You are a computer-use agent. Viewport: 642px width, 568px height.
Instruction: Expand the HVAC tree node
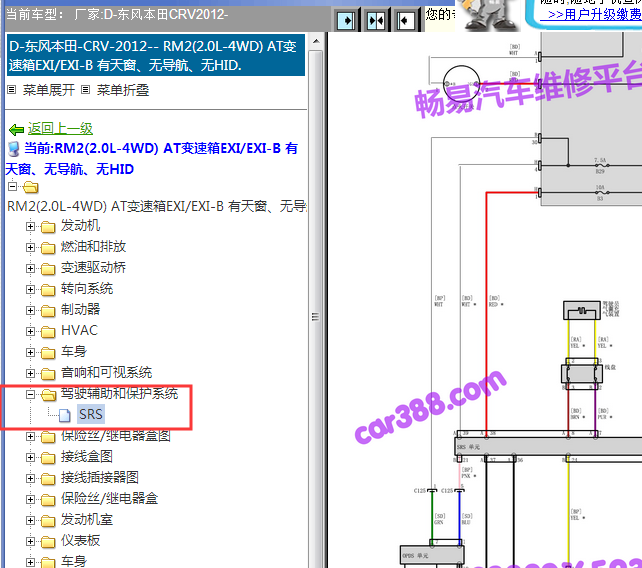pyautogui.click(x=30, y=331)
